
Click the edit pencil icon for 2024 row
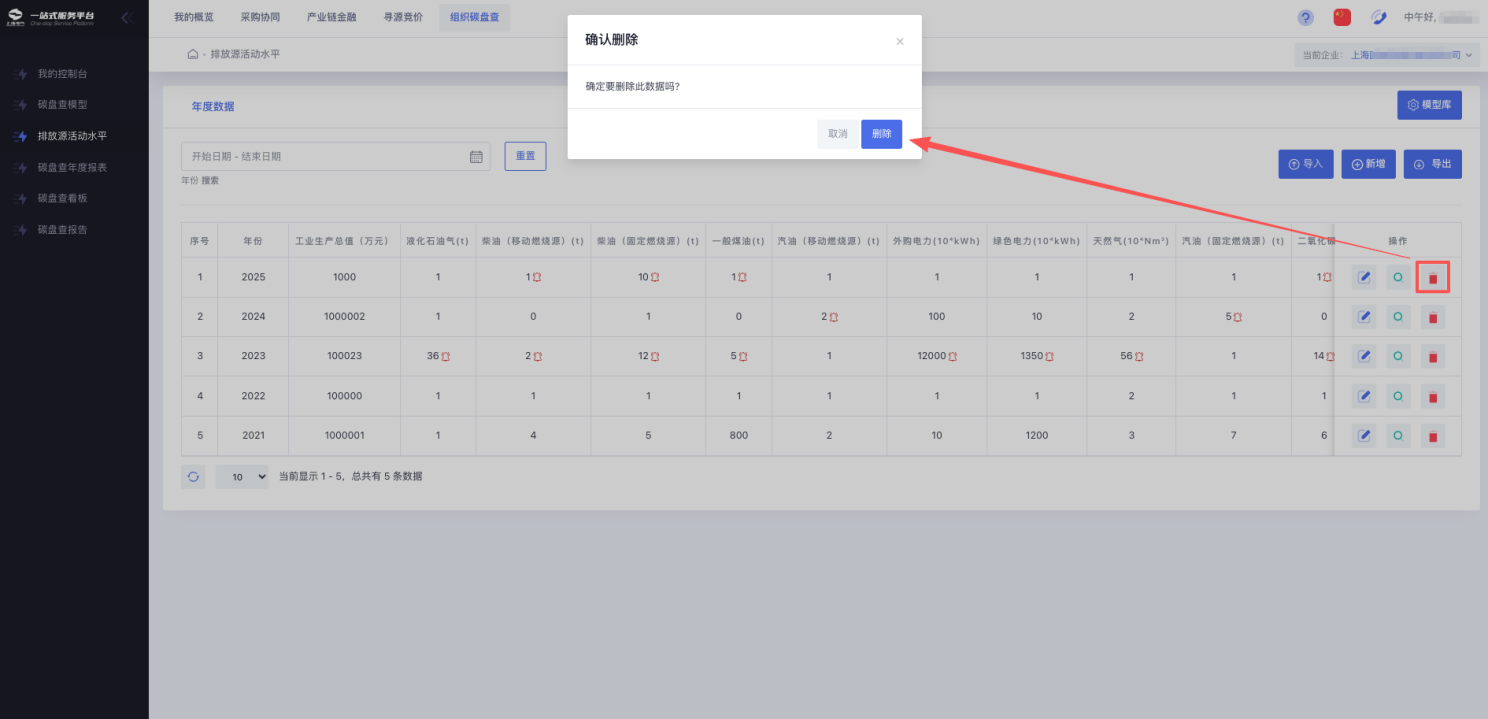(x=1363, y=317)
